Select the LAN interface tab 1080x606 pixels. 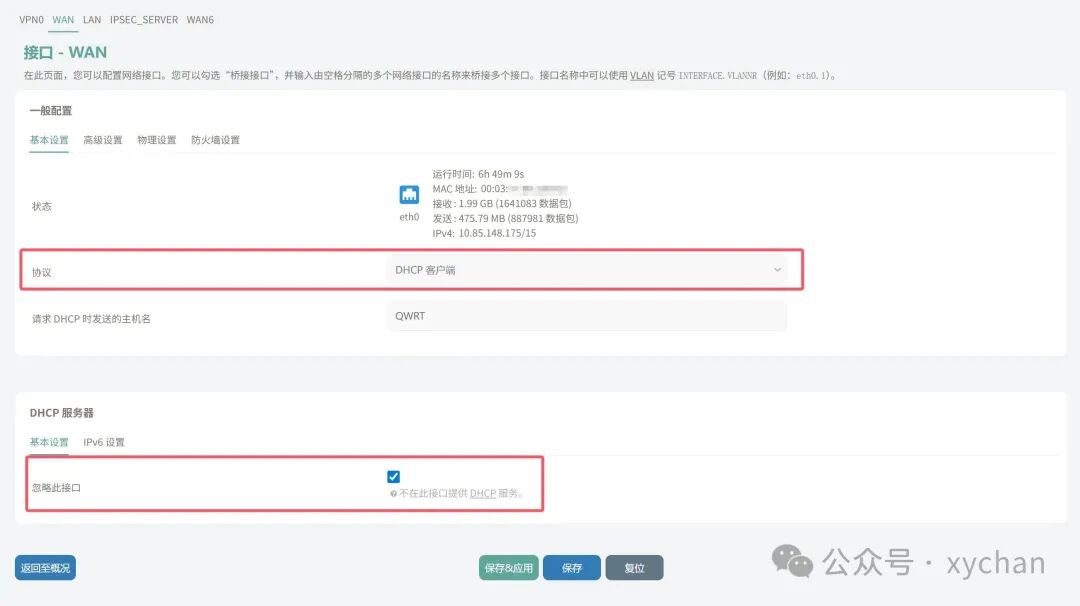(x=92, y=20)
